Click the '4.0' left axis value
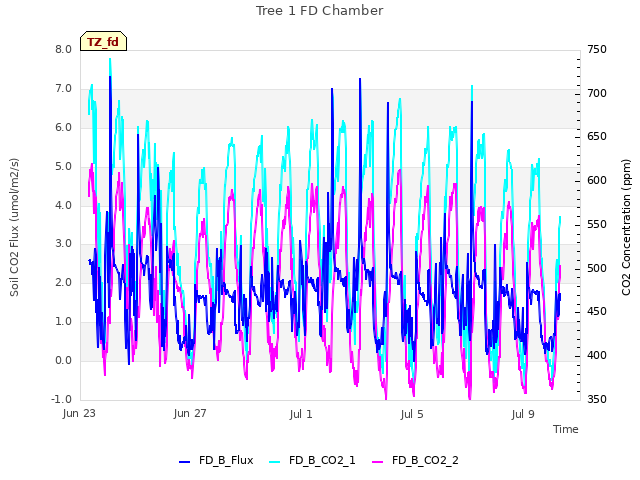640x480 pixels. click(63, 205)
